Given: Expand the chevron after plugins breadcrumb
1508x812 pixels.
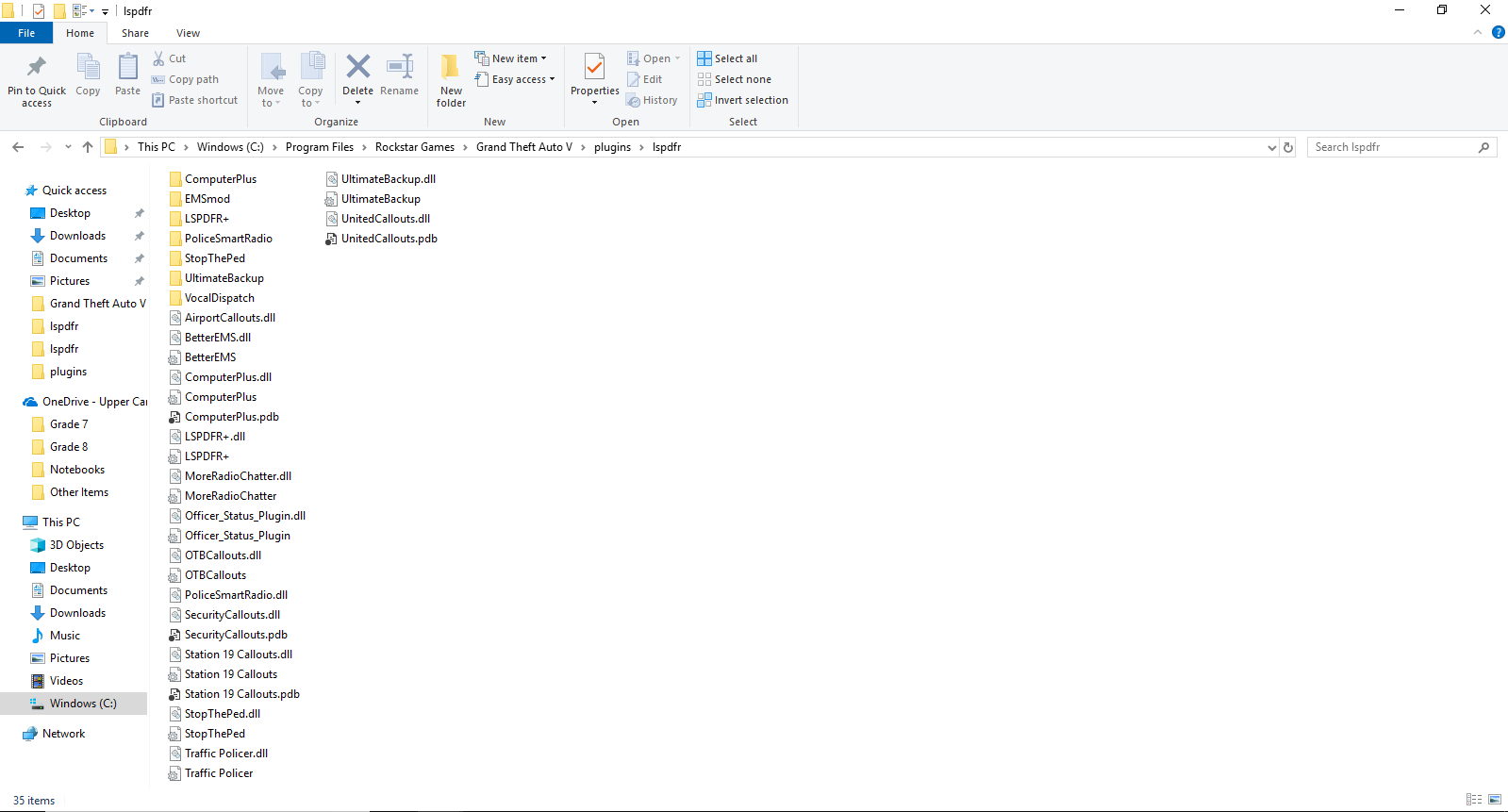Looking at the screenshot, I should point(641,147).
